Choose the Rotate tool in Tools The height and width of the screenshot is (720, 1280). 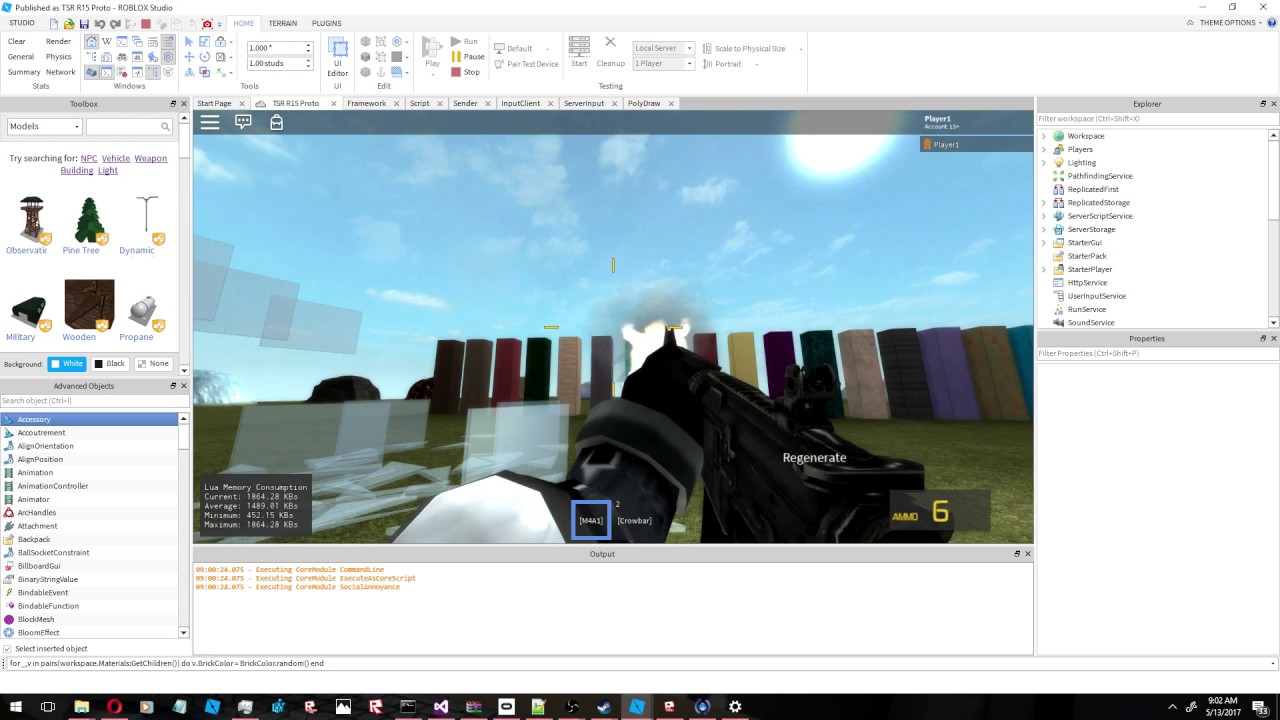click(x=205, y=57)
